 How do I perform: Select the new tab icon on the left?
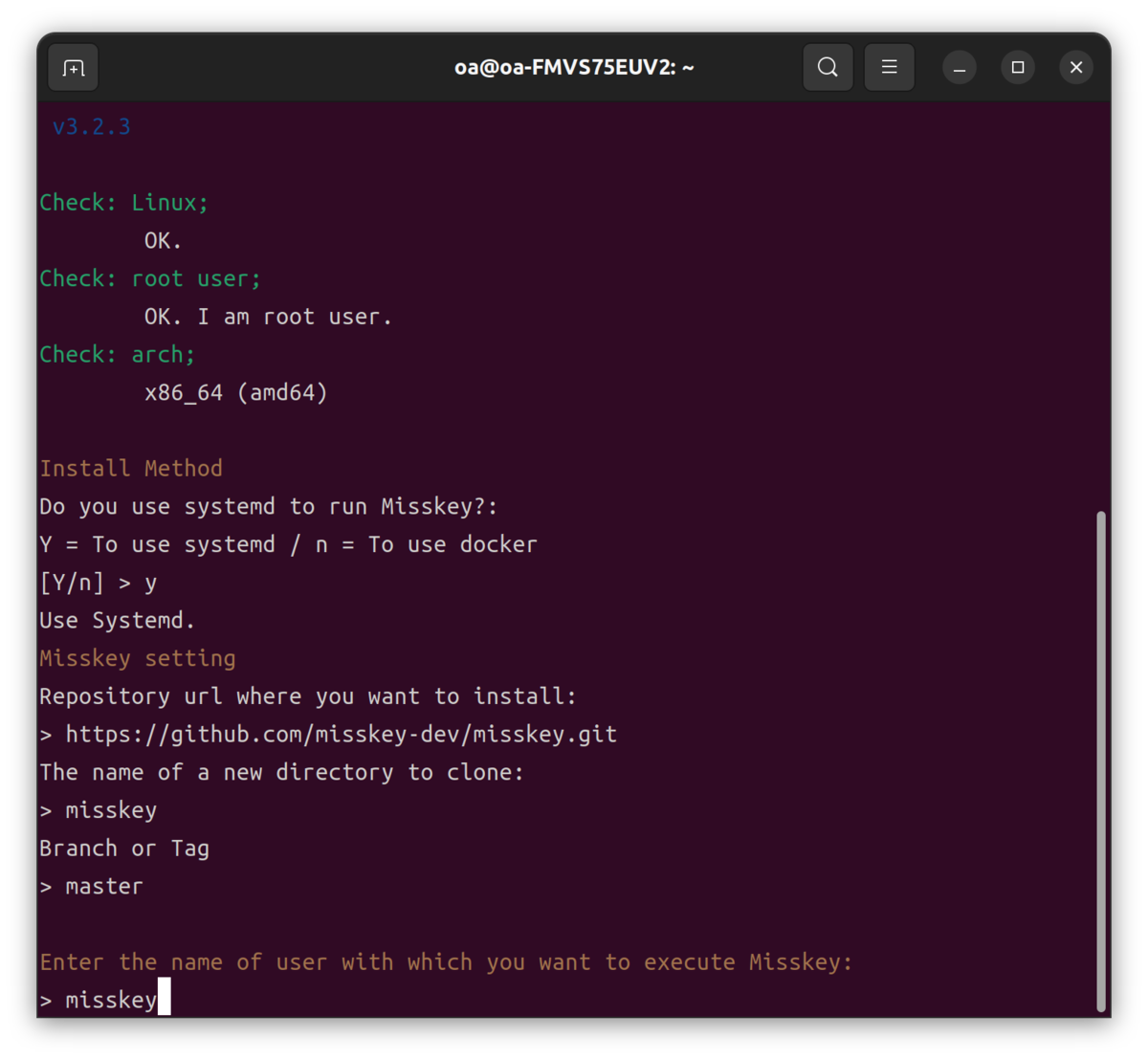click(73, 67)
